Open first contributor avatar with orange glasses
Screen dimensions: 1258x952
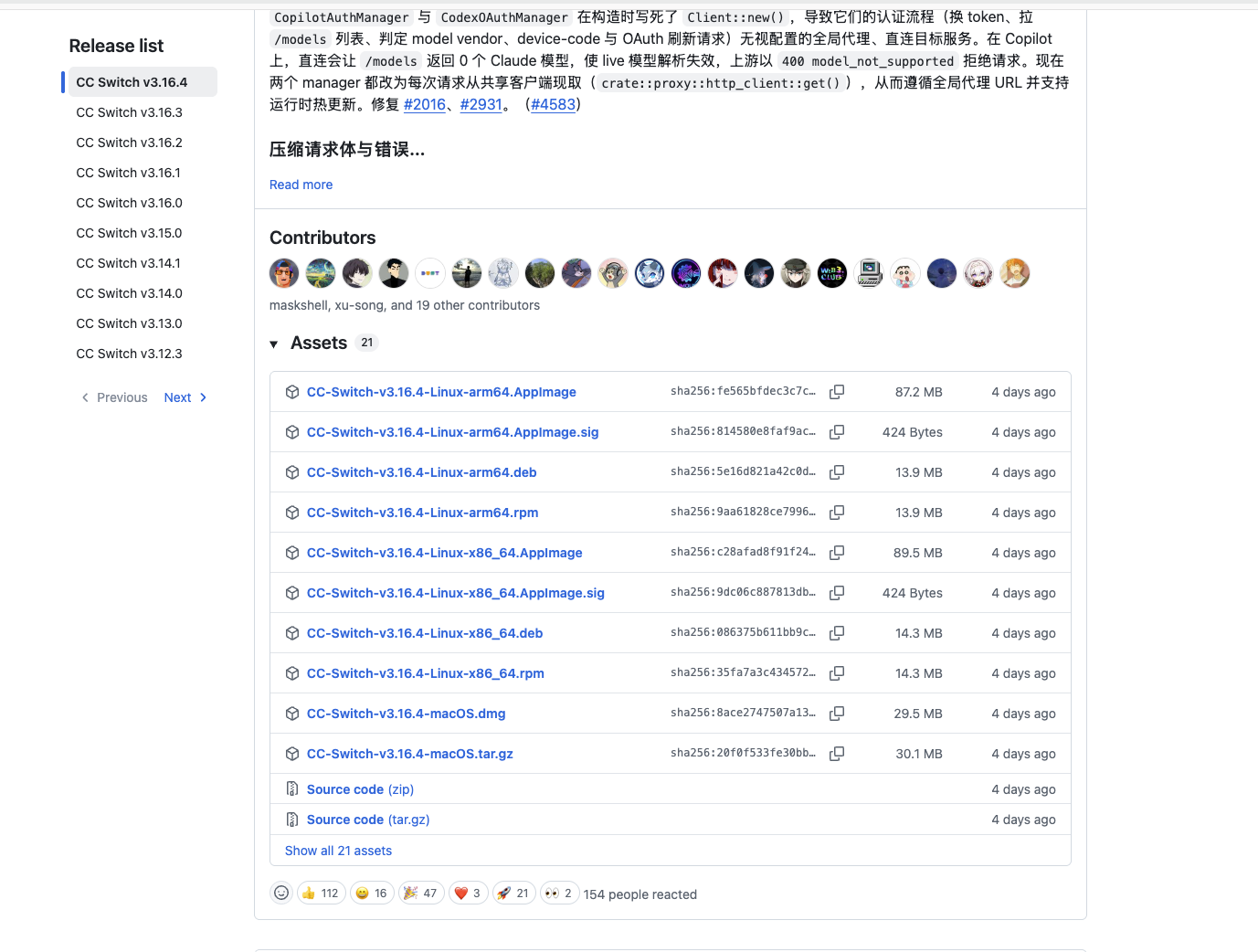click(284, 273)
